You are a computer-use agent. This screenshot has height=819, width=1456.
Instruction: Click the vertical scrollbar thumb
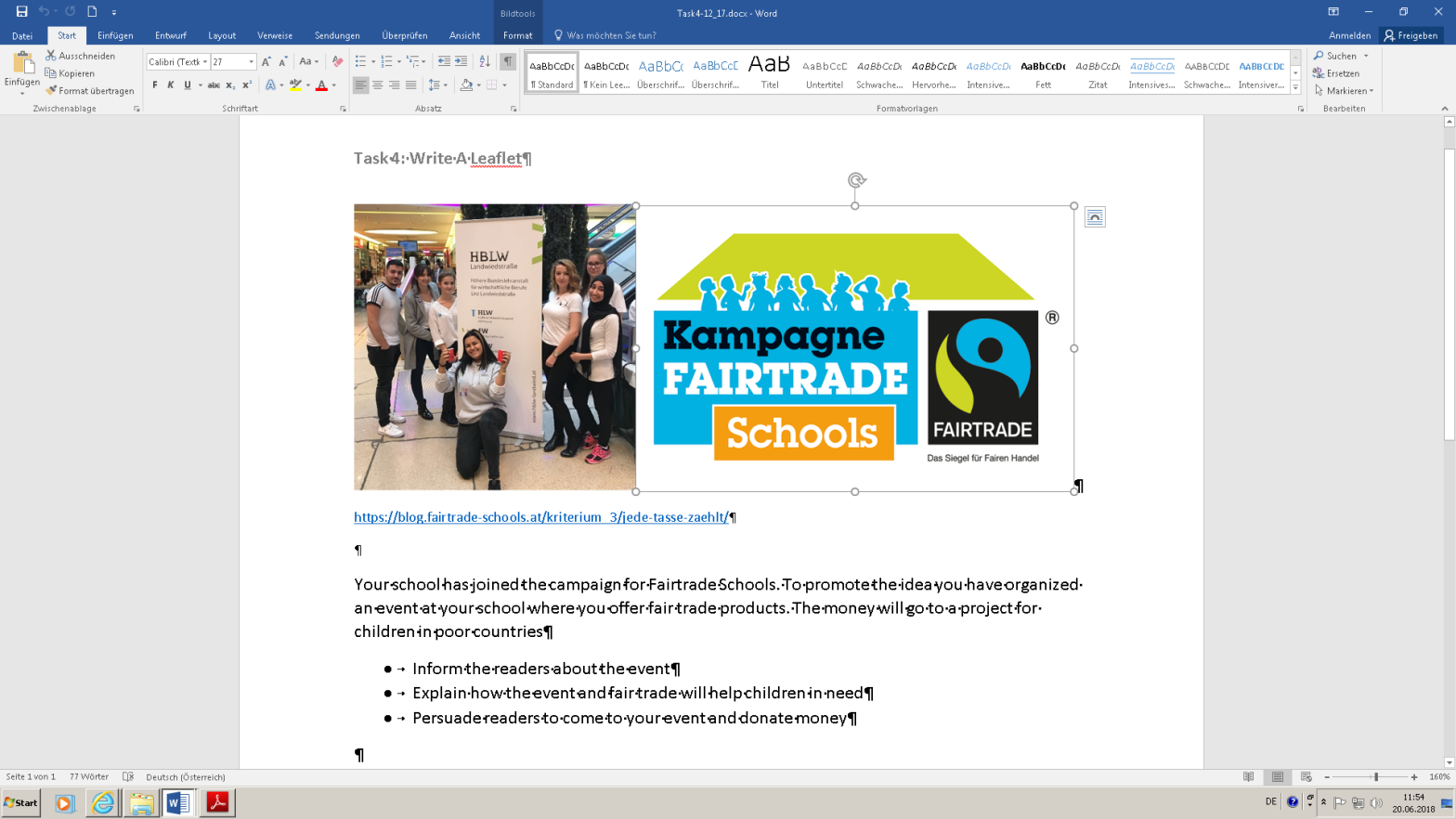(x=1449, y=294)
